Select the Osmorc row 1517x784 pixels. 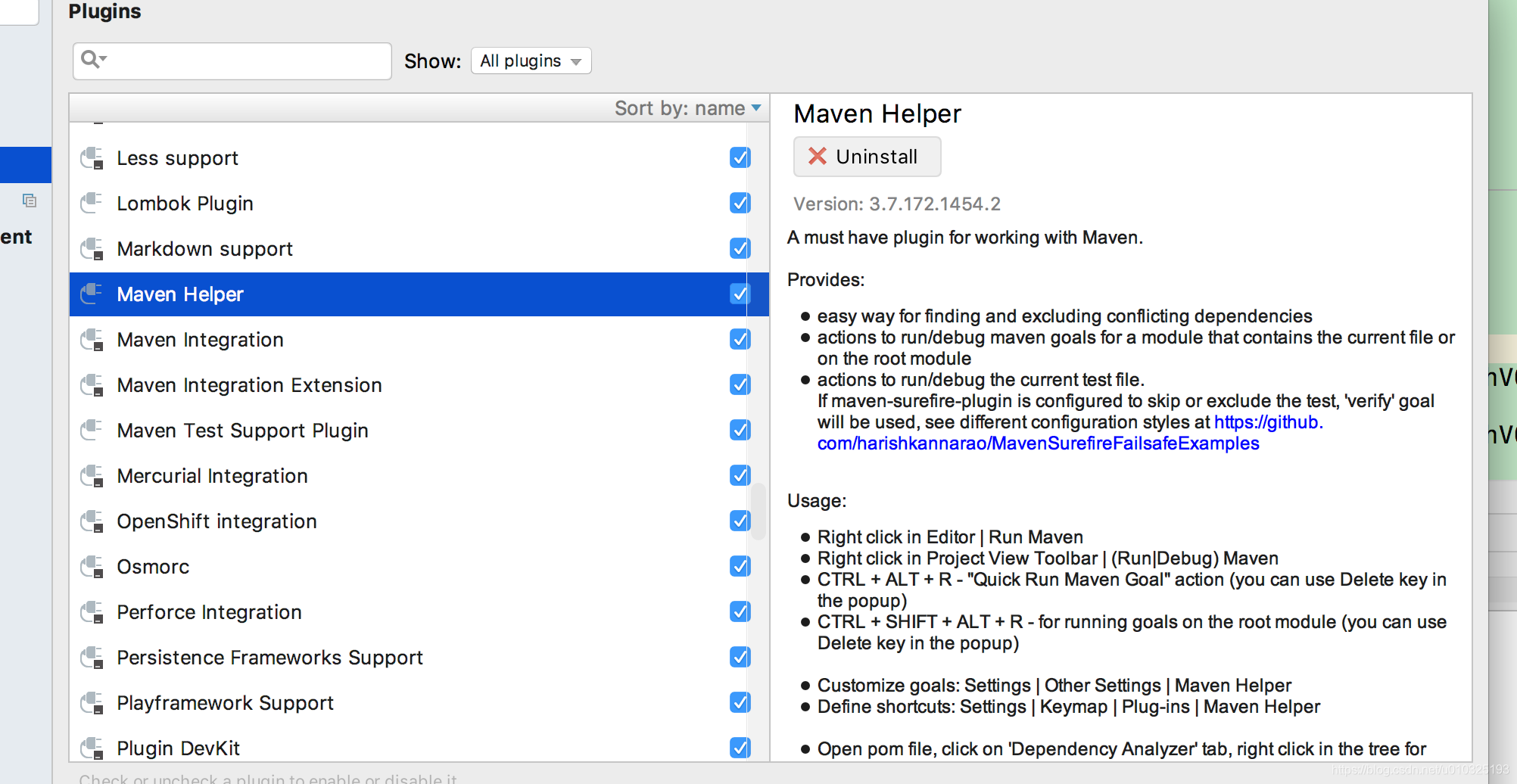[x=419, y=567]
